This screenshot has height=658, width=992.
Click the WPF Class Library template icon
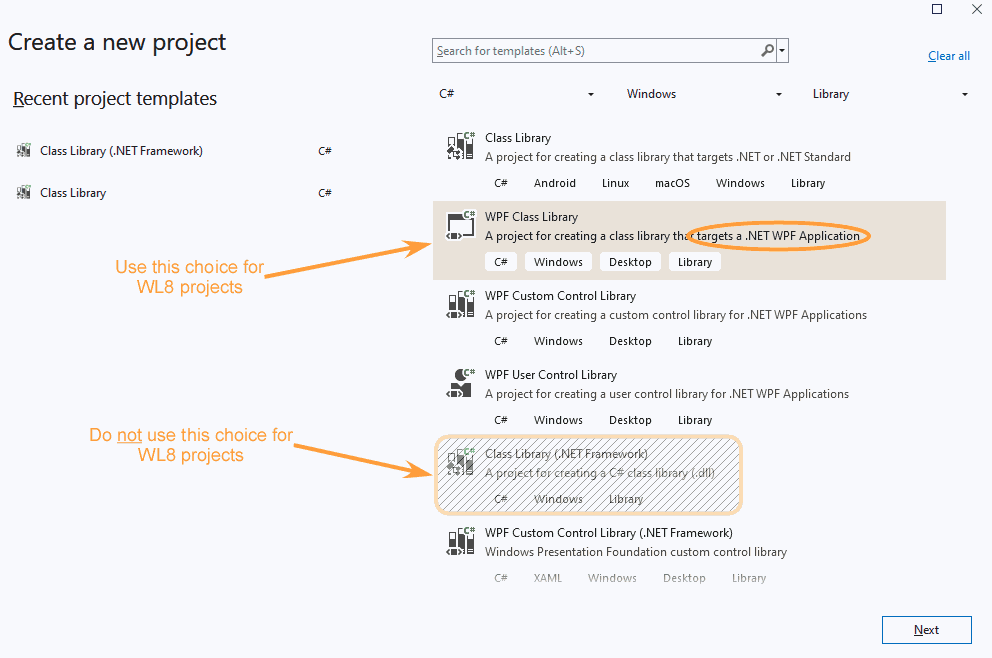pyautogui.click(x=460, y=226)
